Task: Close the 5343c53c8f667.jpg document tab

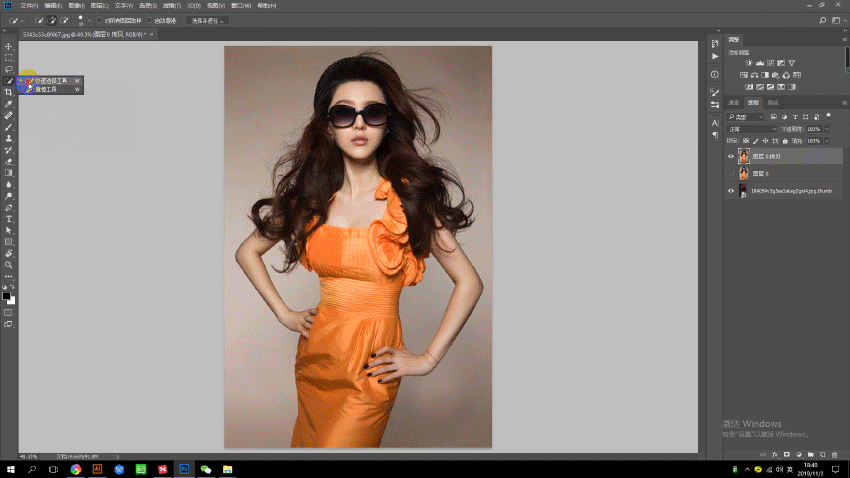Action: point(152,34)
